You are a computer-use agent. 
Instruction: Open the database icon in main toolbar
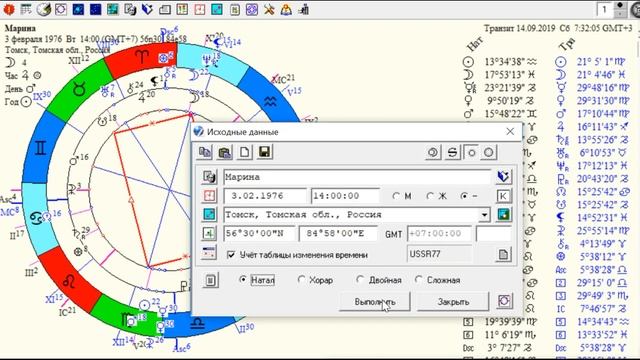tap(130, 9)
